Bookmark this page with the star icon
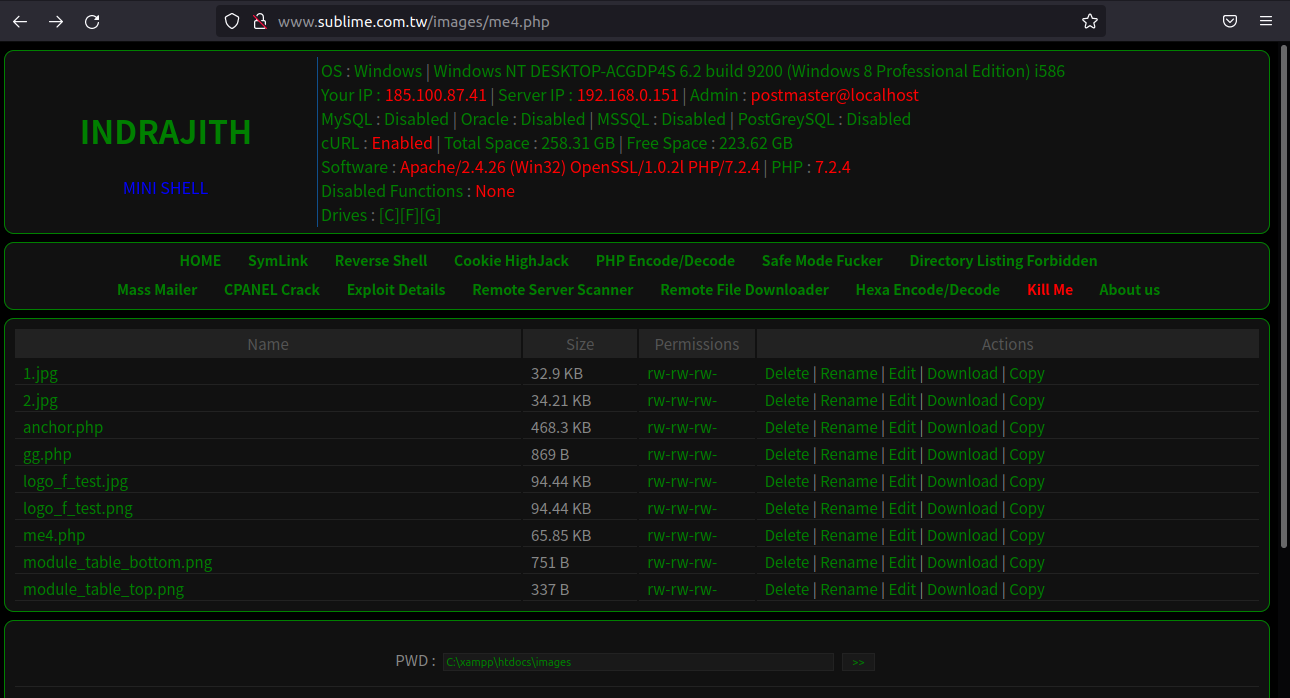1290x698 pixels. (x=1090, y=21)
